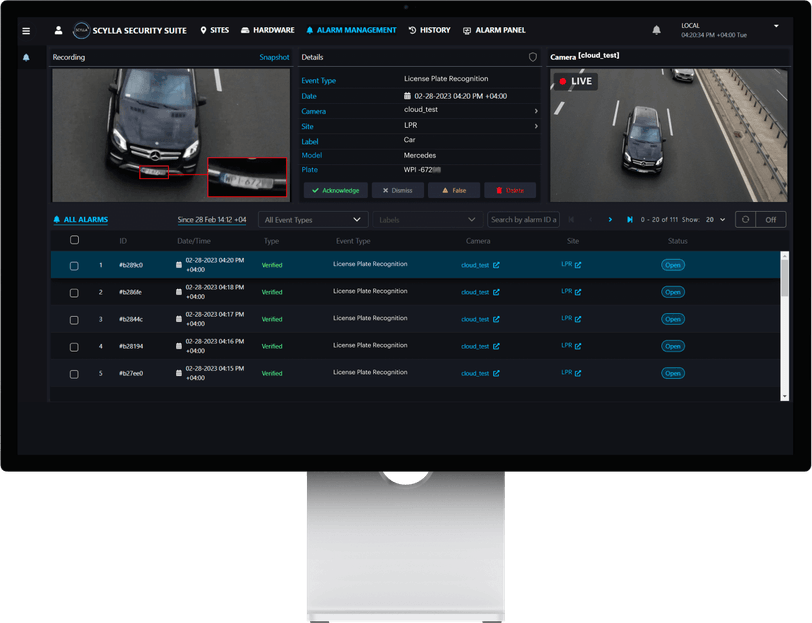812x623 pixels.
Task: Go to next page of alarms
Action: tap(610, 220)
